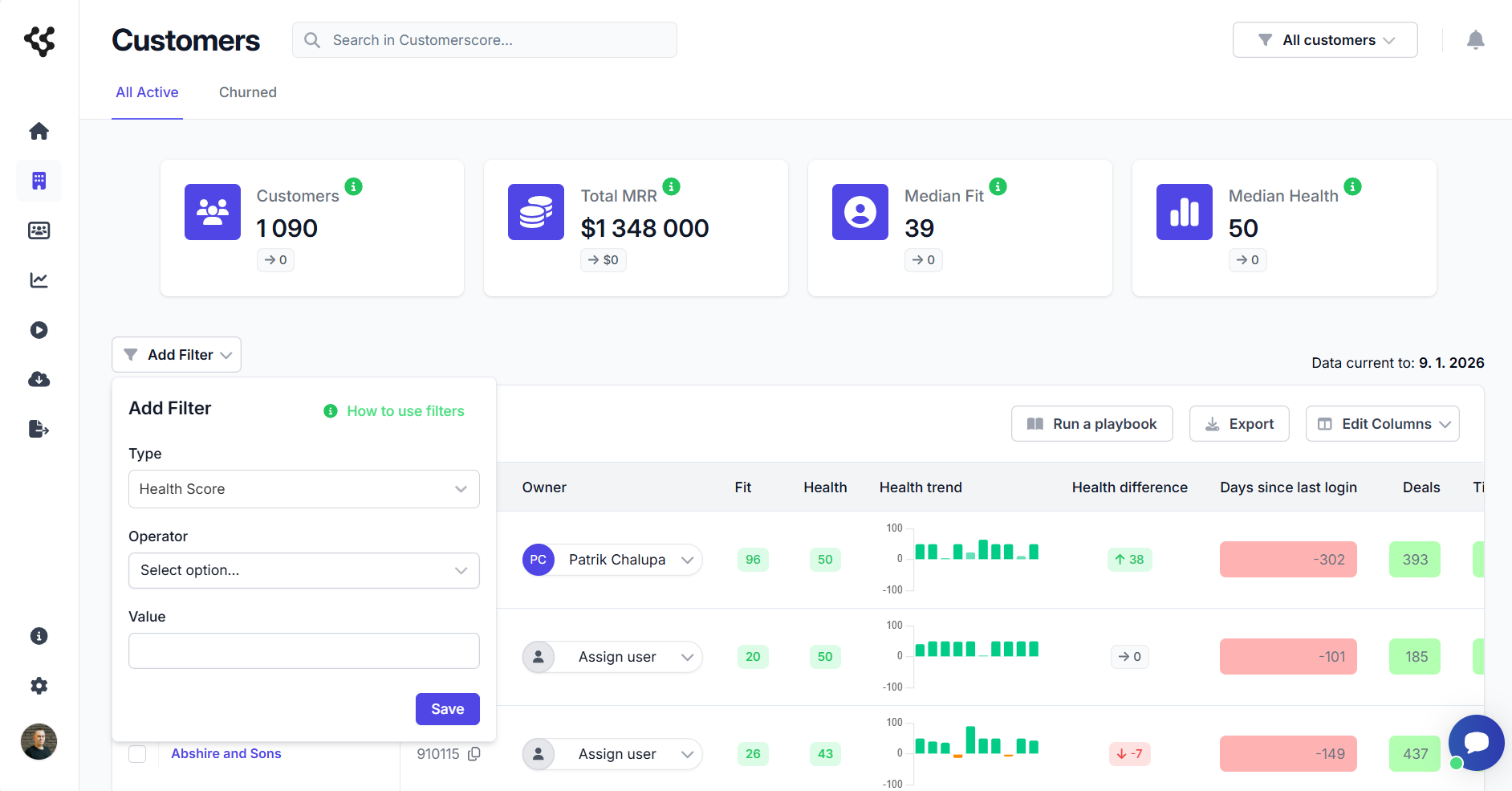Click the play circle sidebar icon

39,330
